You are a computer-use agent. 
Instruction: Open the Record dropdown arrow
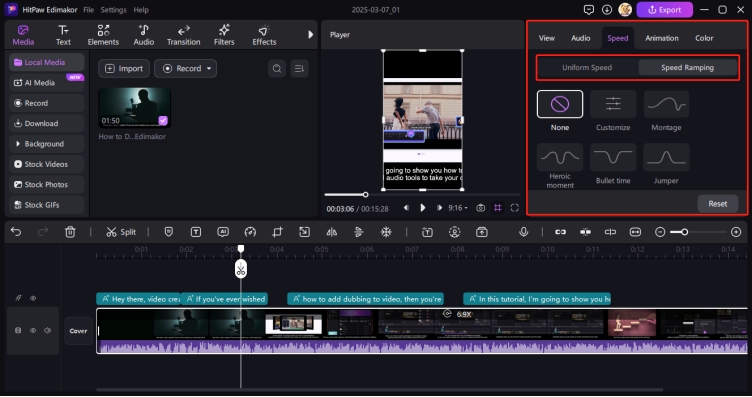click(209, 69)
